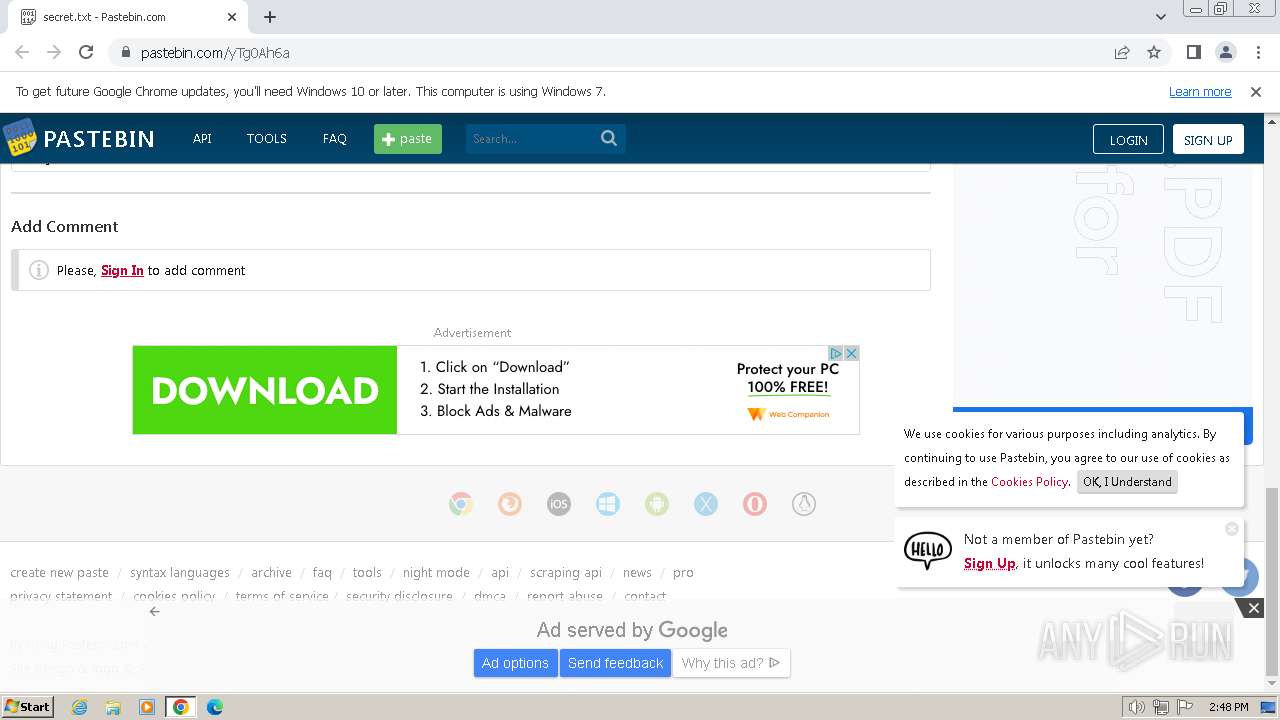Bookmark this page with the star icon
Screen dimensions: 1280x720
1154,52
